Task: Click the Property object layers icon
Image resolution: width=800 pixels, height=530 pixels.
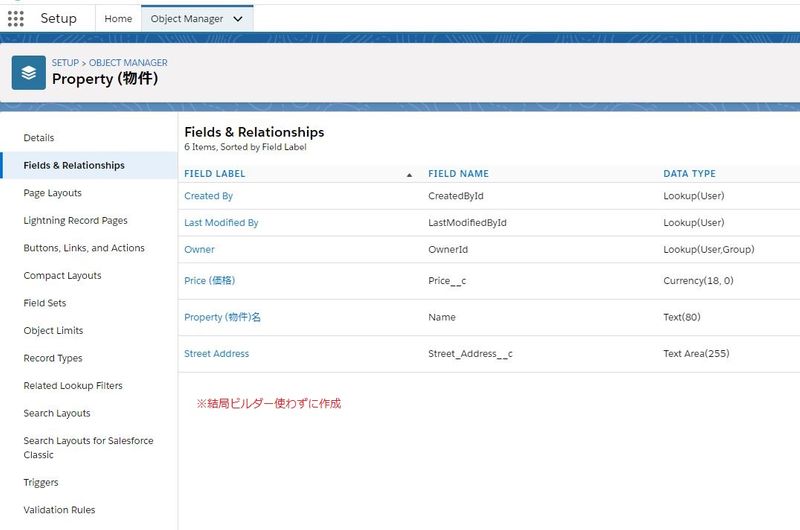Action: [x=29, y=73]
